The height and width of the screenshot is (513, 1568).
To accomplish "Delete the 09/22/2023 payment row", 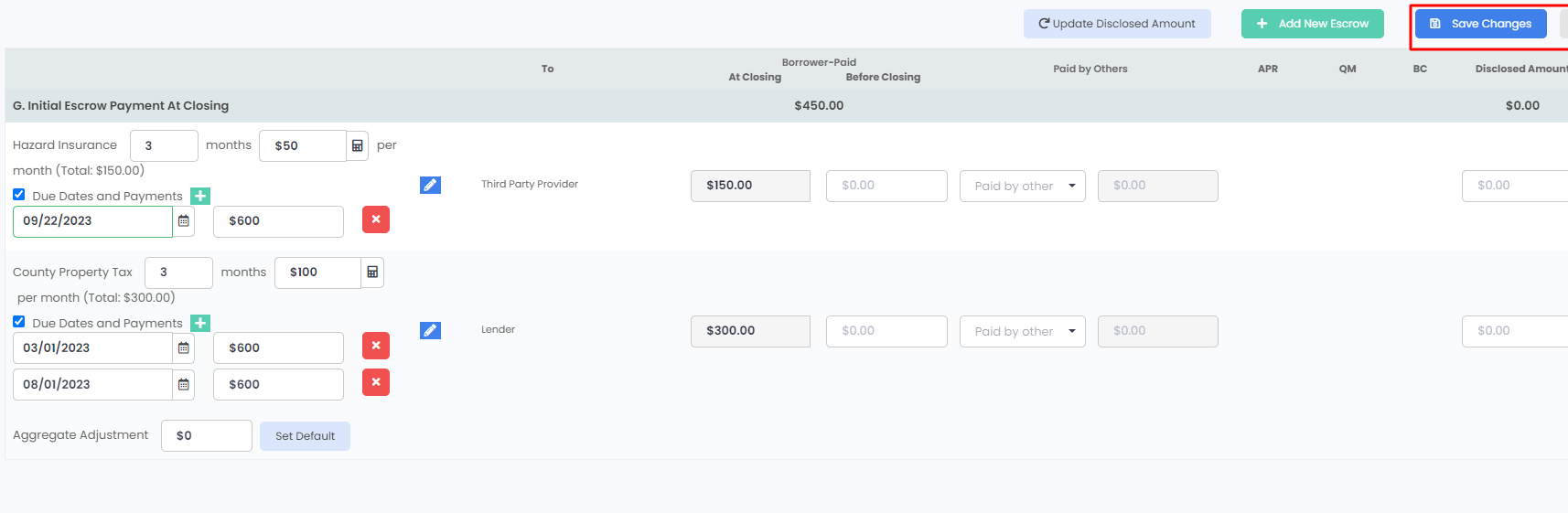I will 376,220.
